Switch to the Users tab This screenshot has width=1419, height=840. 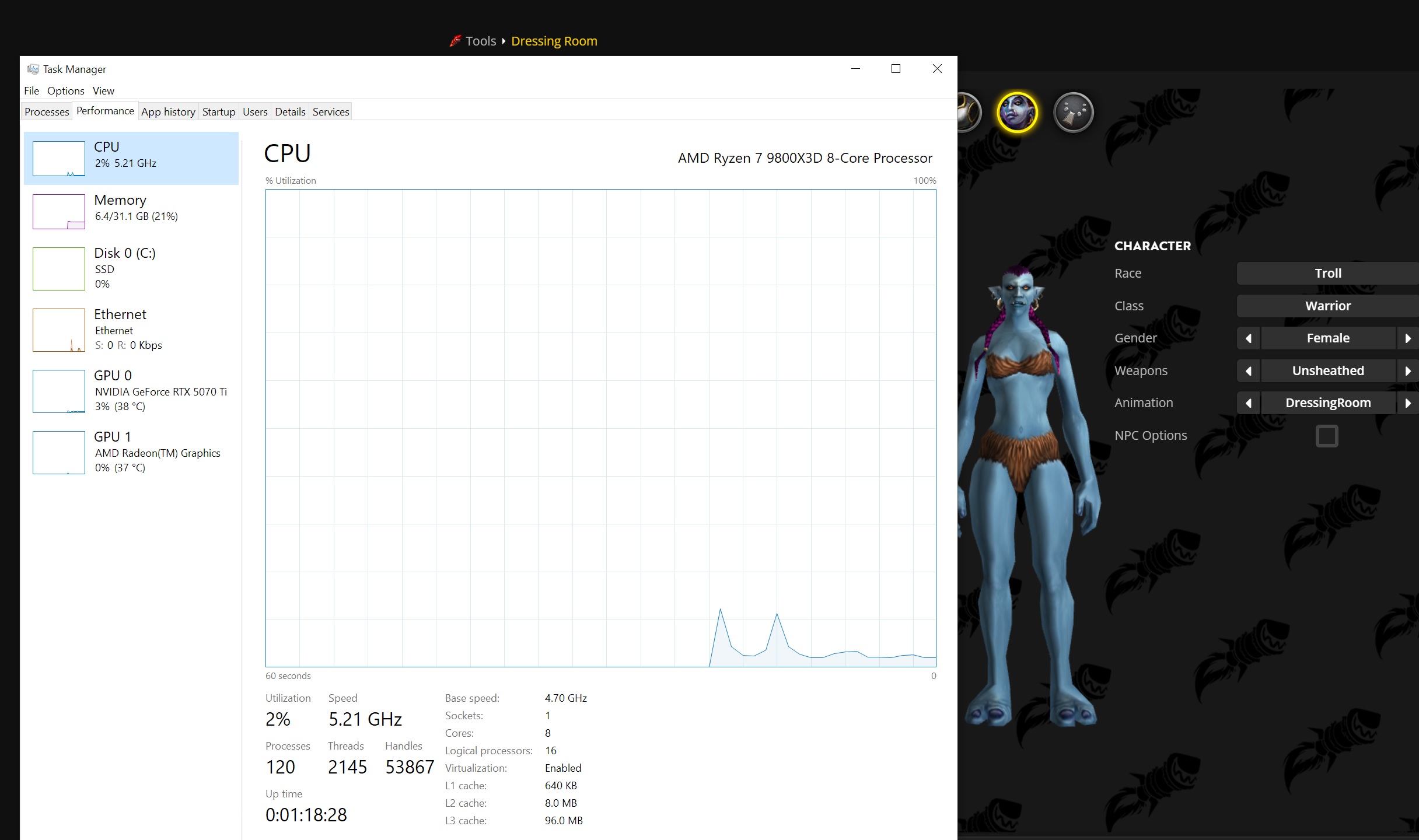tap(255, 111)
